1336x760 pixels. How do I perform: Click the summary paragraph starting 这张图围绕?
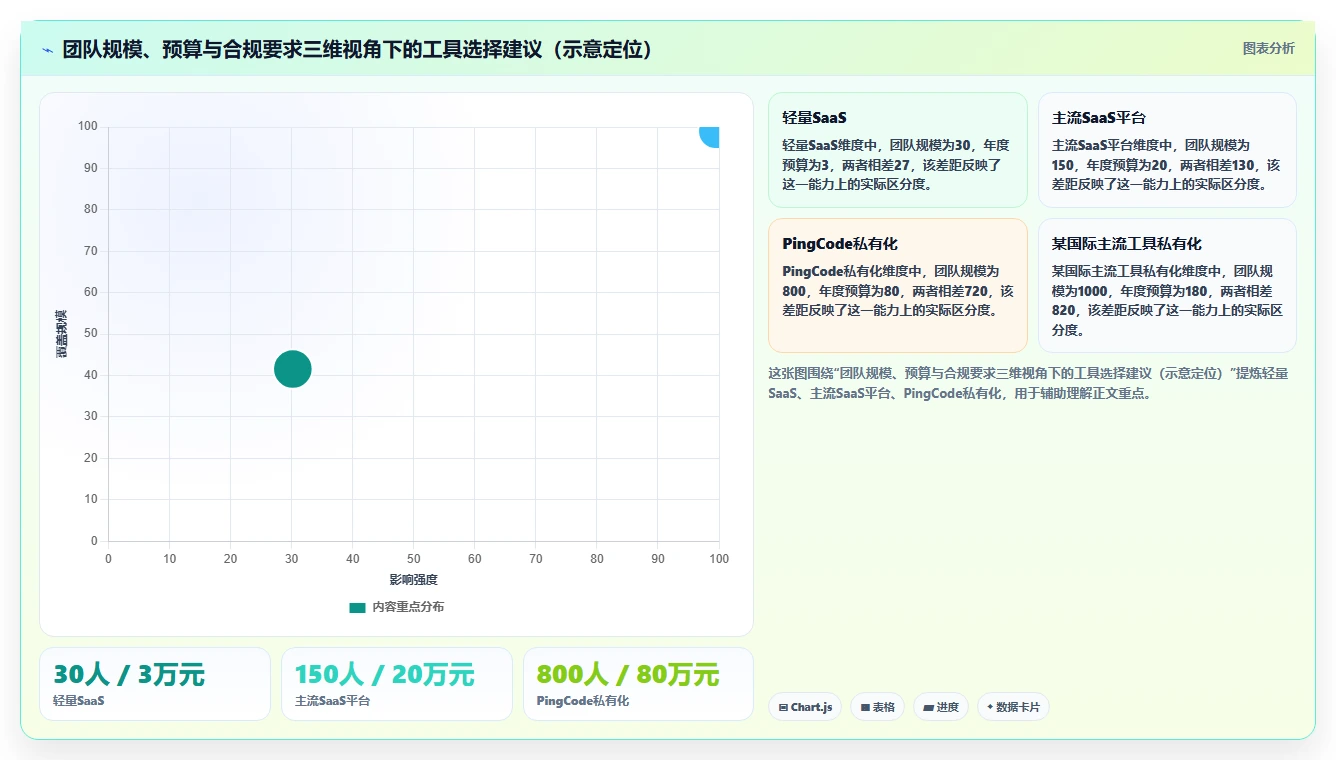tap(1028, 383)
